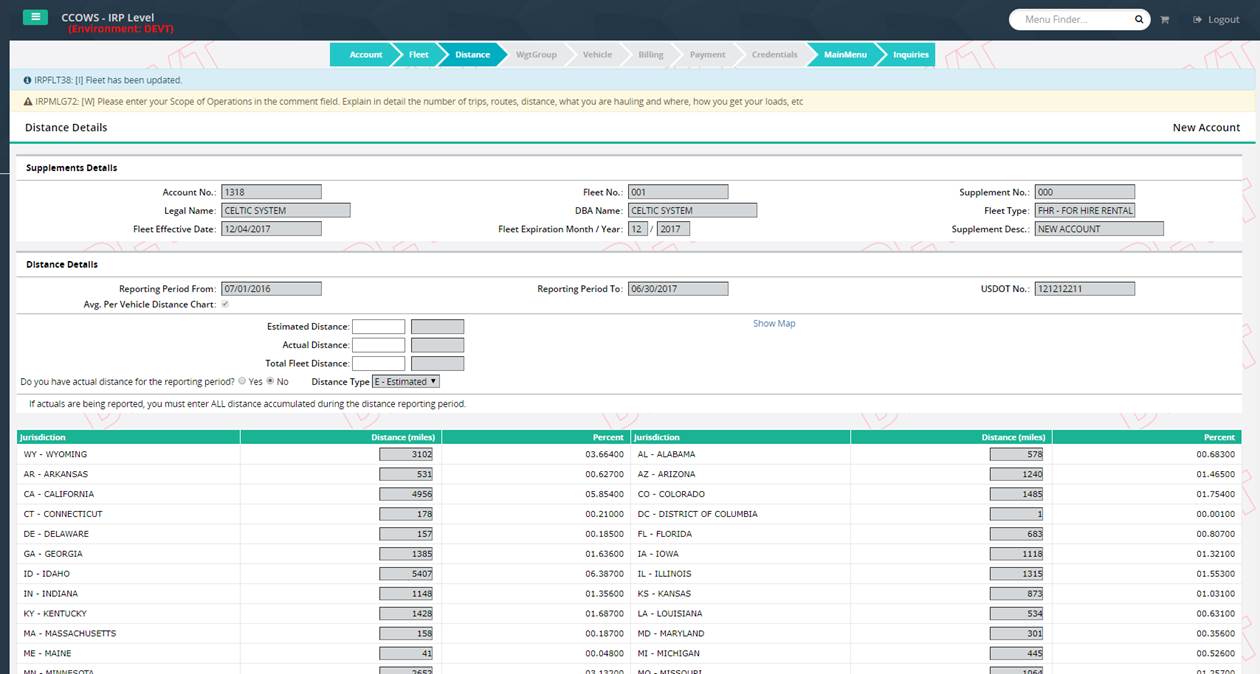
Task: Go to the Account step tab
Action: pyautogui.click(x=364, y=55)
